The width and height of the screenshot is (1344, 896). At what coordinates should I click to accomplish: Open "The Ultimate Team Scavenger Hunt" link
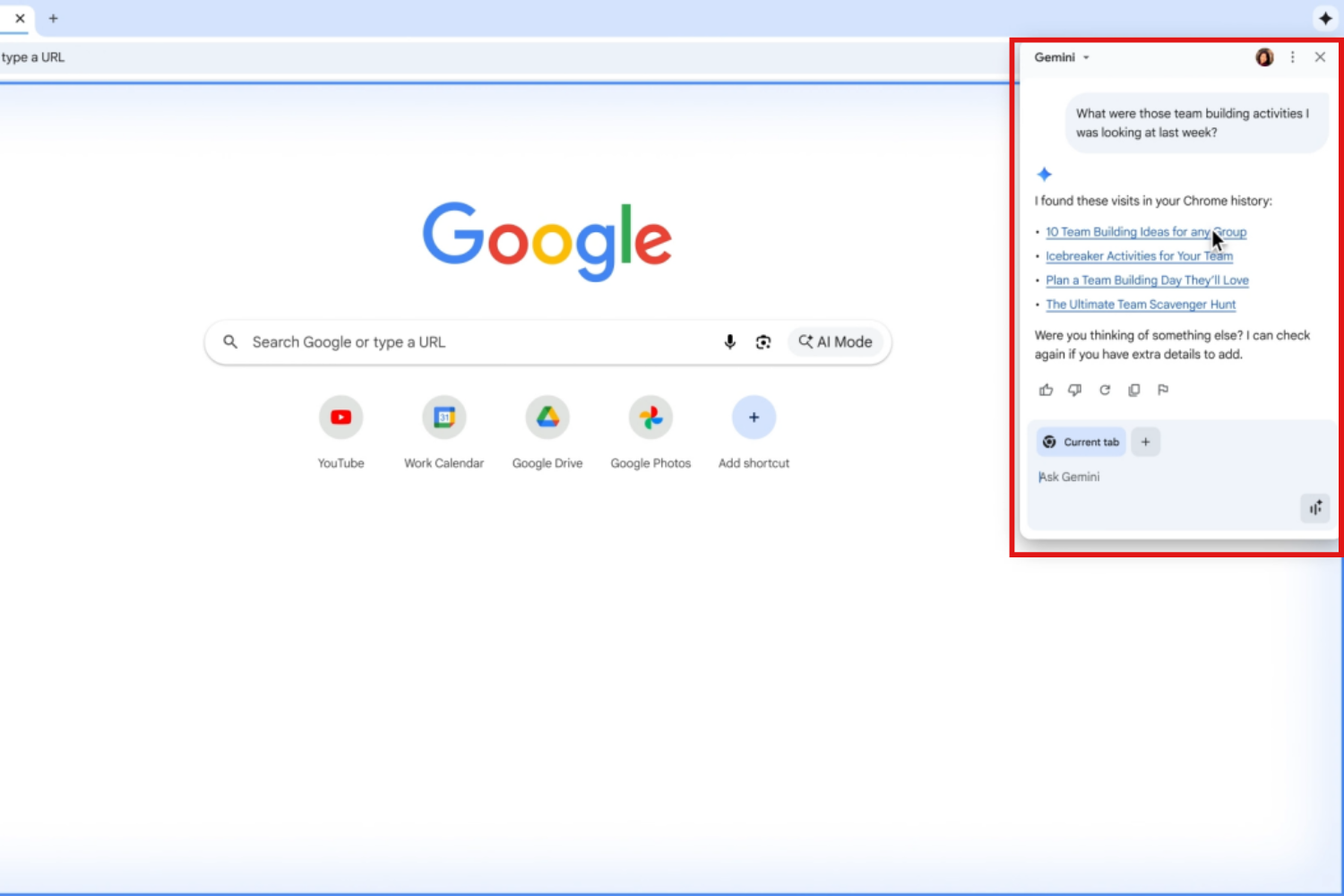coord(1141,305)
